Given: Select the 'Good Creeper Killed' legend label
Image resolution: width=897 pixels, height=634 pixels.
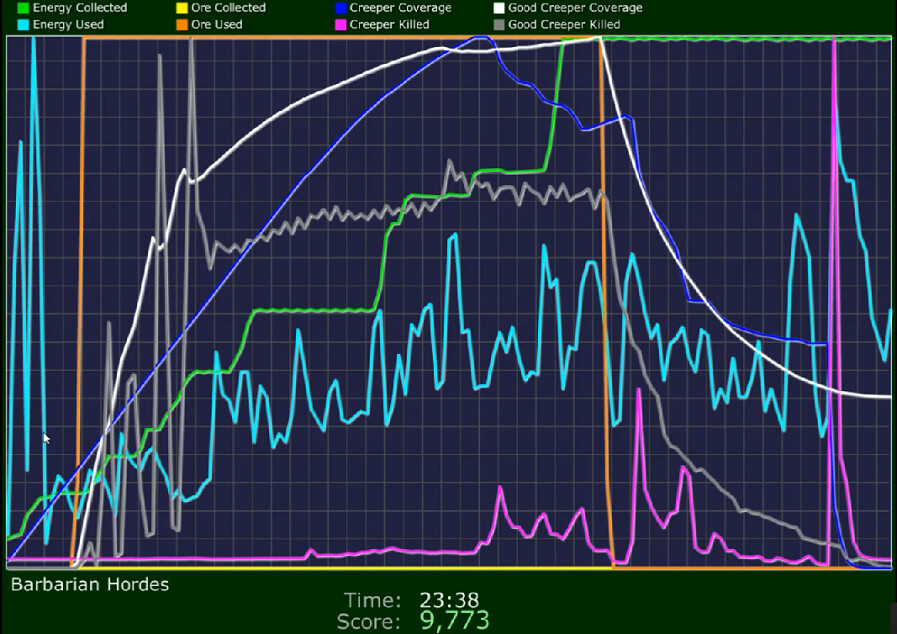Looking at the screenshot, I should pos(564,25).
